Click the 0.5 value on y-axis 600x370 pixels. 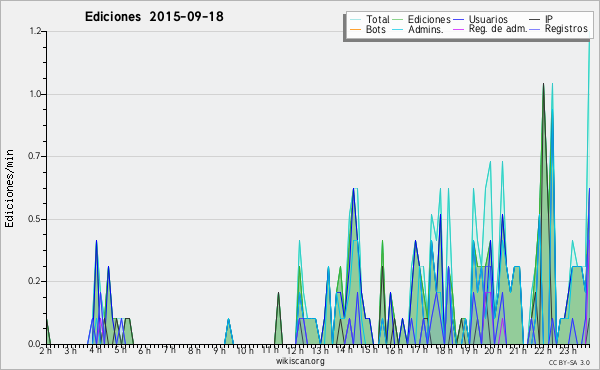(x=35, y=219)
